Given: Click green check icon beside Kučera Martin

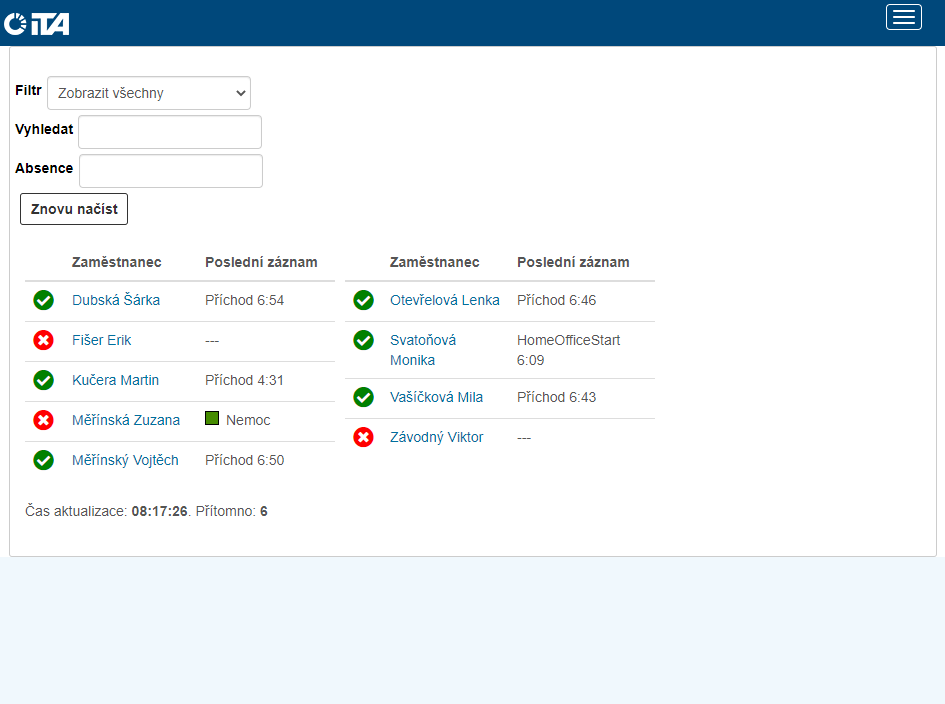Looking at the screenshot, I should 43,380.
